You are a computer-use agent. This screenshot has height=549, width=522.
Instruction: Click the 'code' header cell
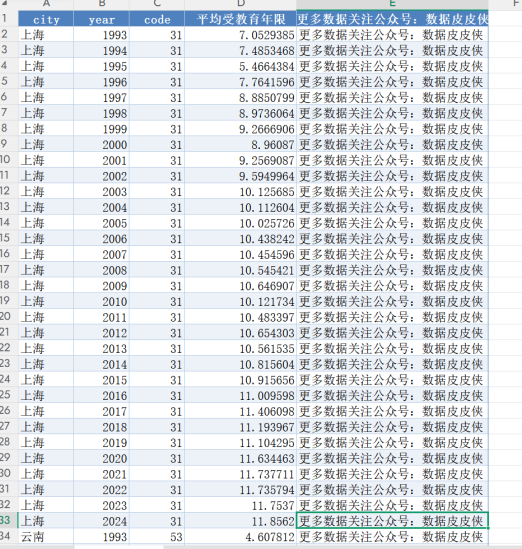(157, 19)
